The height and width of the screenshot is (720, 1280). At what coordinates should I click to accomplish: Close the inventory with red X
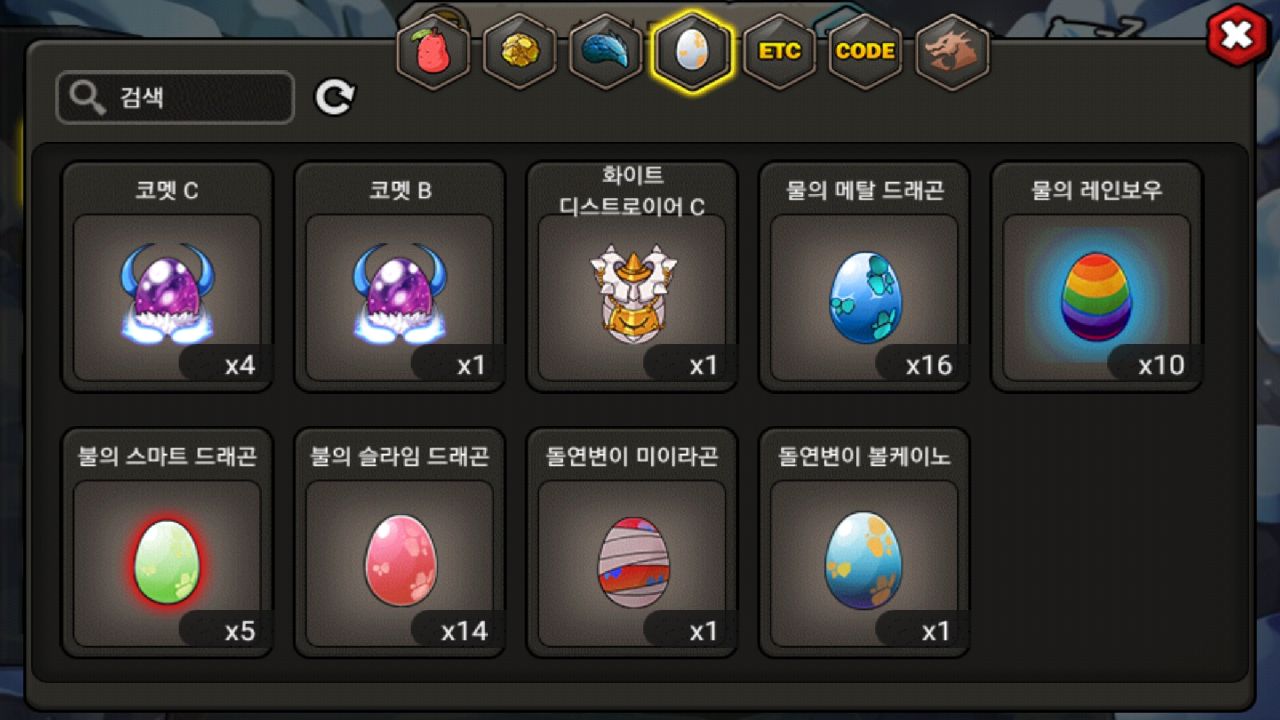(x=1237, y=35)
